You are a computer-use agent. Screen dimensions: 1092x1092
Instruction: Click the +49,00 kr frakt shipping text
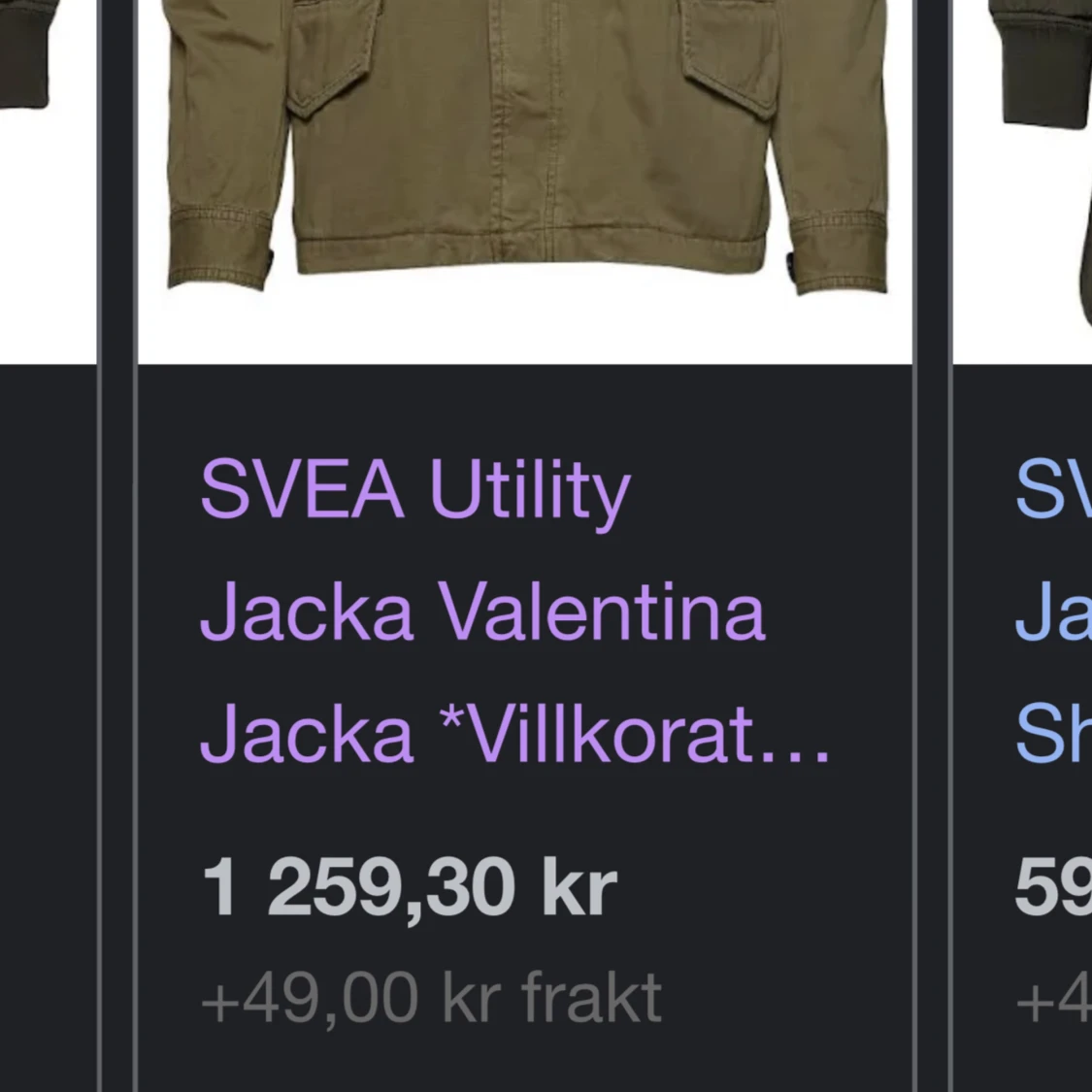[x=431, y=998]
